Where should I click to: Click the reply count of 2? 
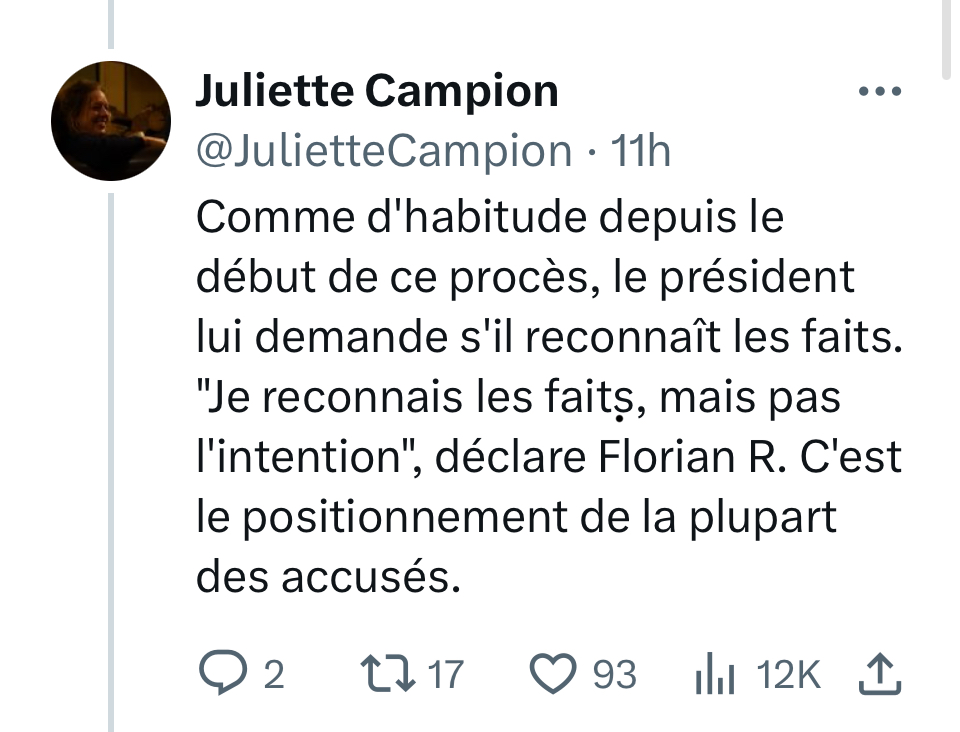click(273, 675)
